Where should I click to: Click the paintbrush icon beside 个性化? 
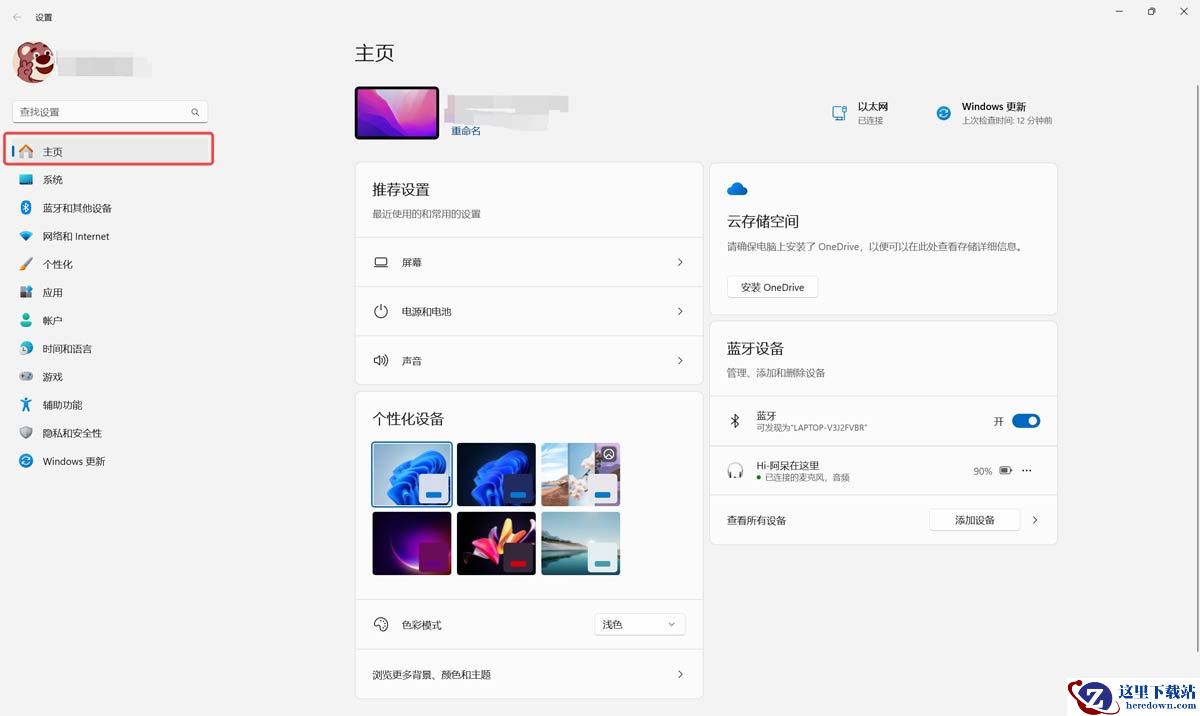click(x=26, y=264)
